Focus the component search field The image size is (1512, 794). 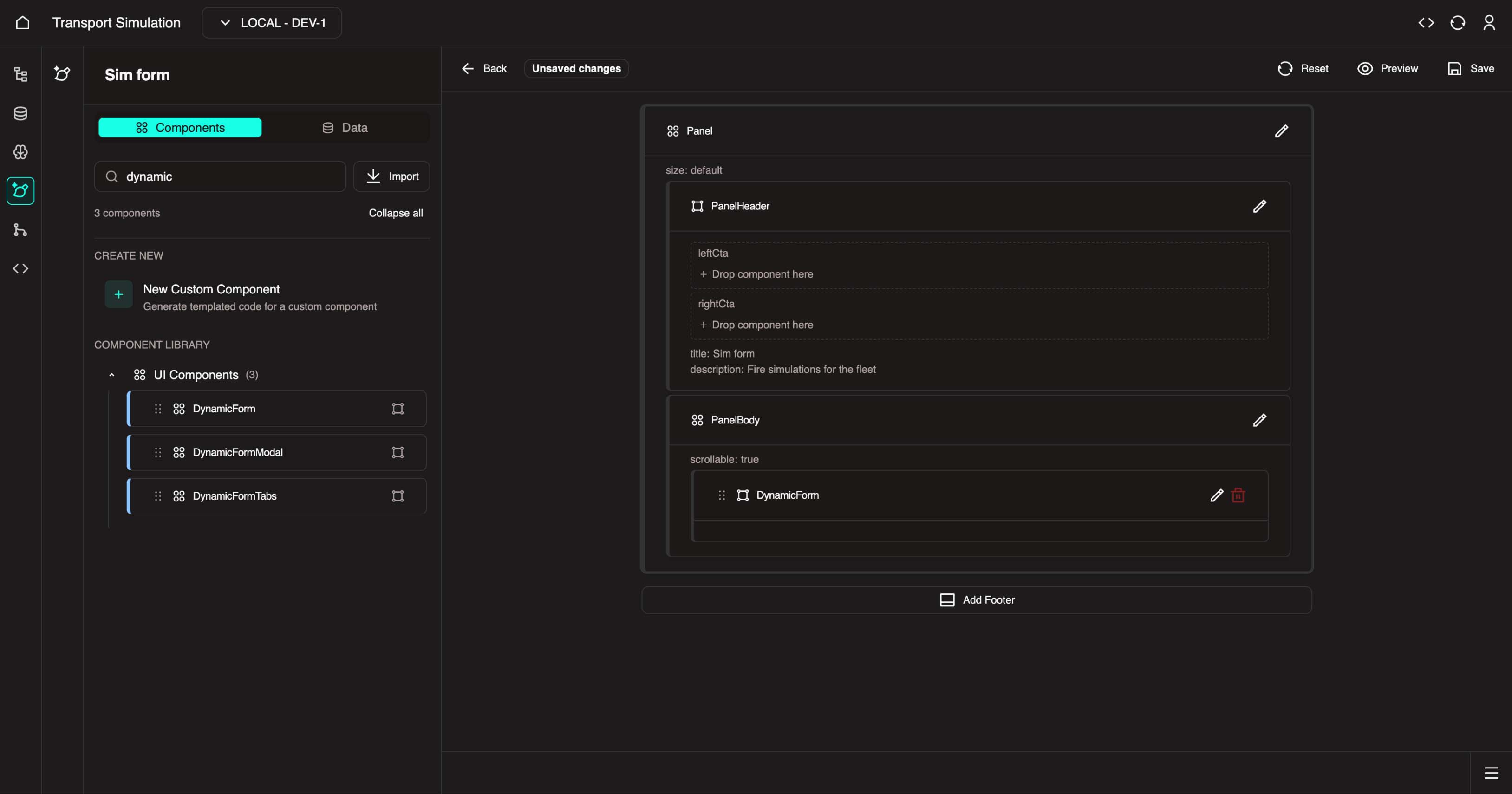click(220, 176)
